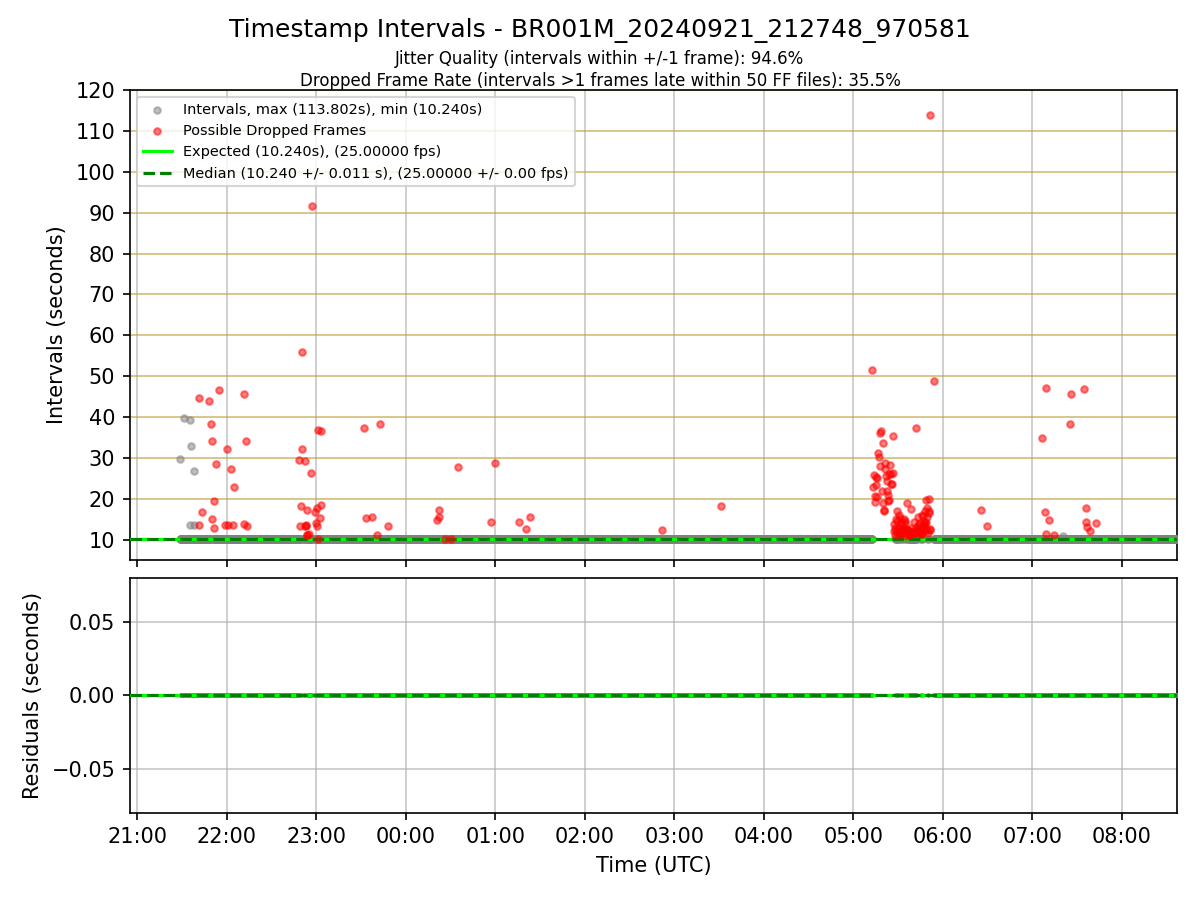The image size is (1200, 900).
Task: Select legend entry 'Possible Dropped Frames'
Action: (274, 130)
